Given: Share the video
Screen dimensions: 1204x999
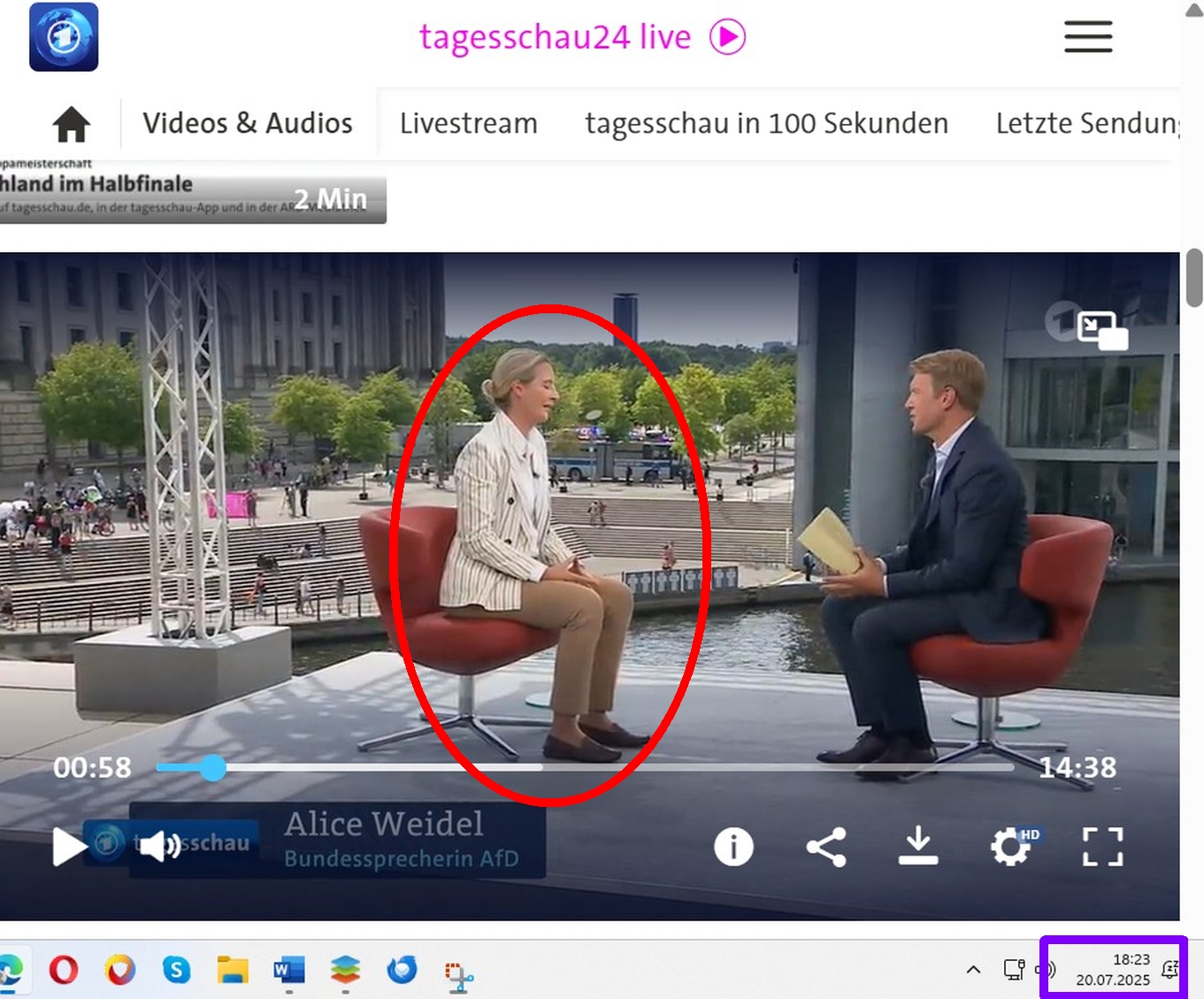Looking at the screenshot, I should click(x=826, y=847).
